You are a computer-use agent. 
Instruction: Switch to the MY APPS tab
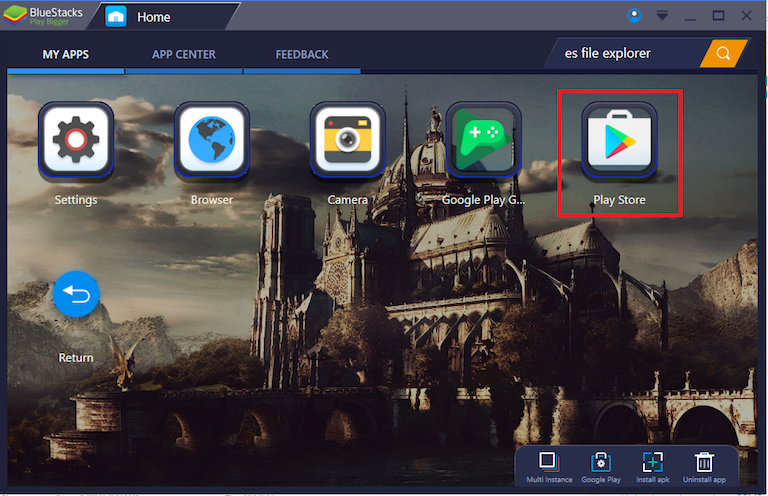point(66,54)
